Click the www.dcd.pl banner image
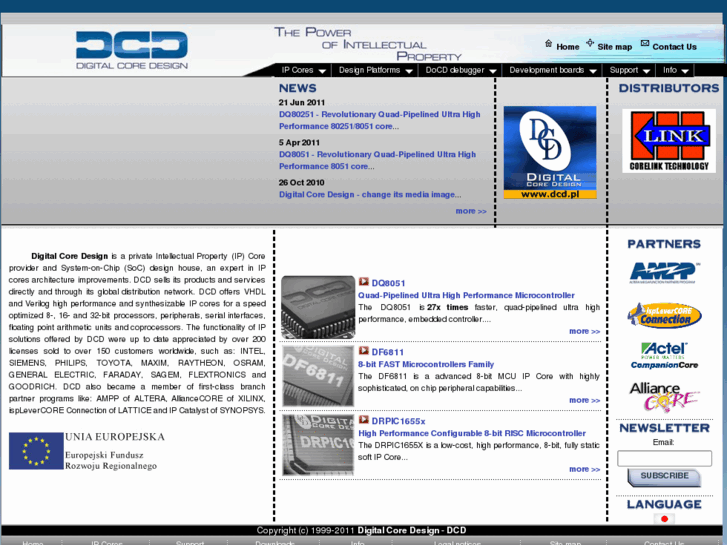Viewport: 727px width, 545px height. click(x=550, y=153)
